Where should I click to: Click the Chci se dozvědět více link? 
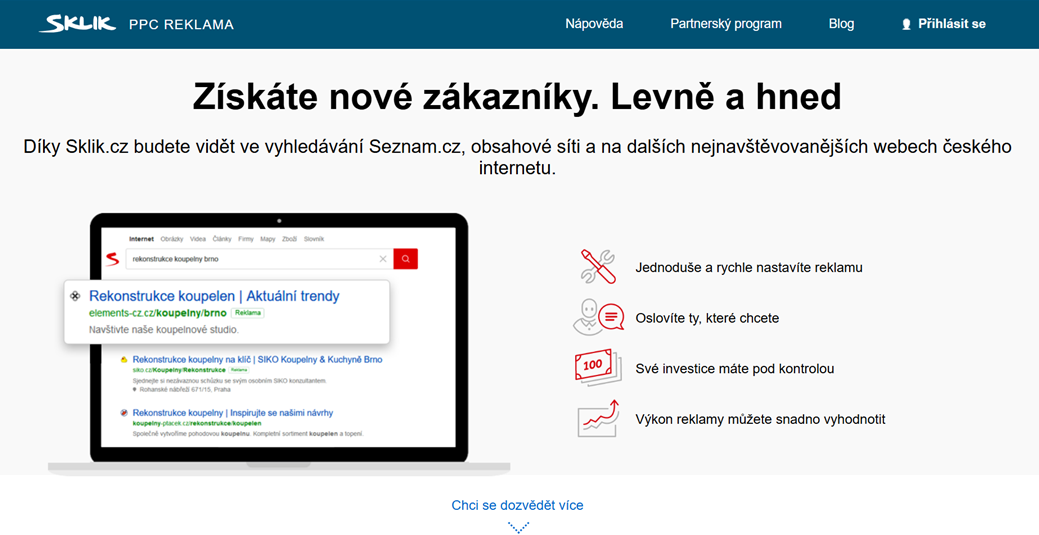pos(518,505)
